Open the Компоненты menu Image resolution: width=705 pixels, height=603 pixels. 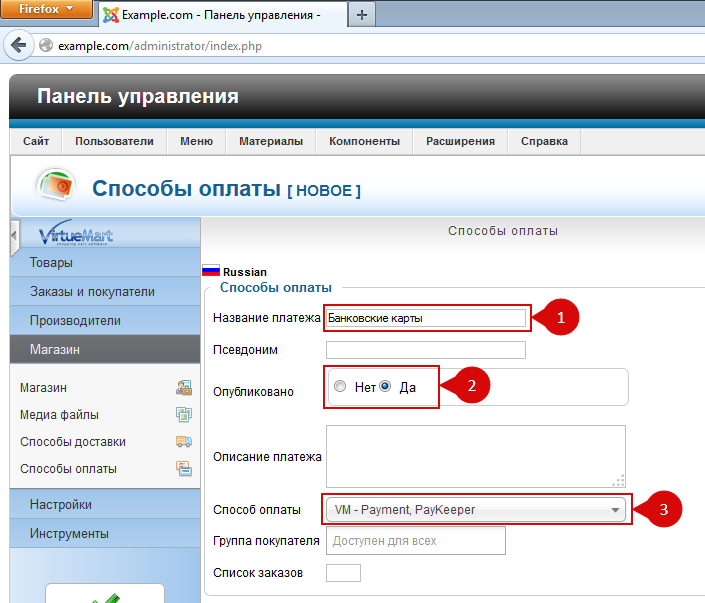pyautogui.click(x=364, y=141)
